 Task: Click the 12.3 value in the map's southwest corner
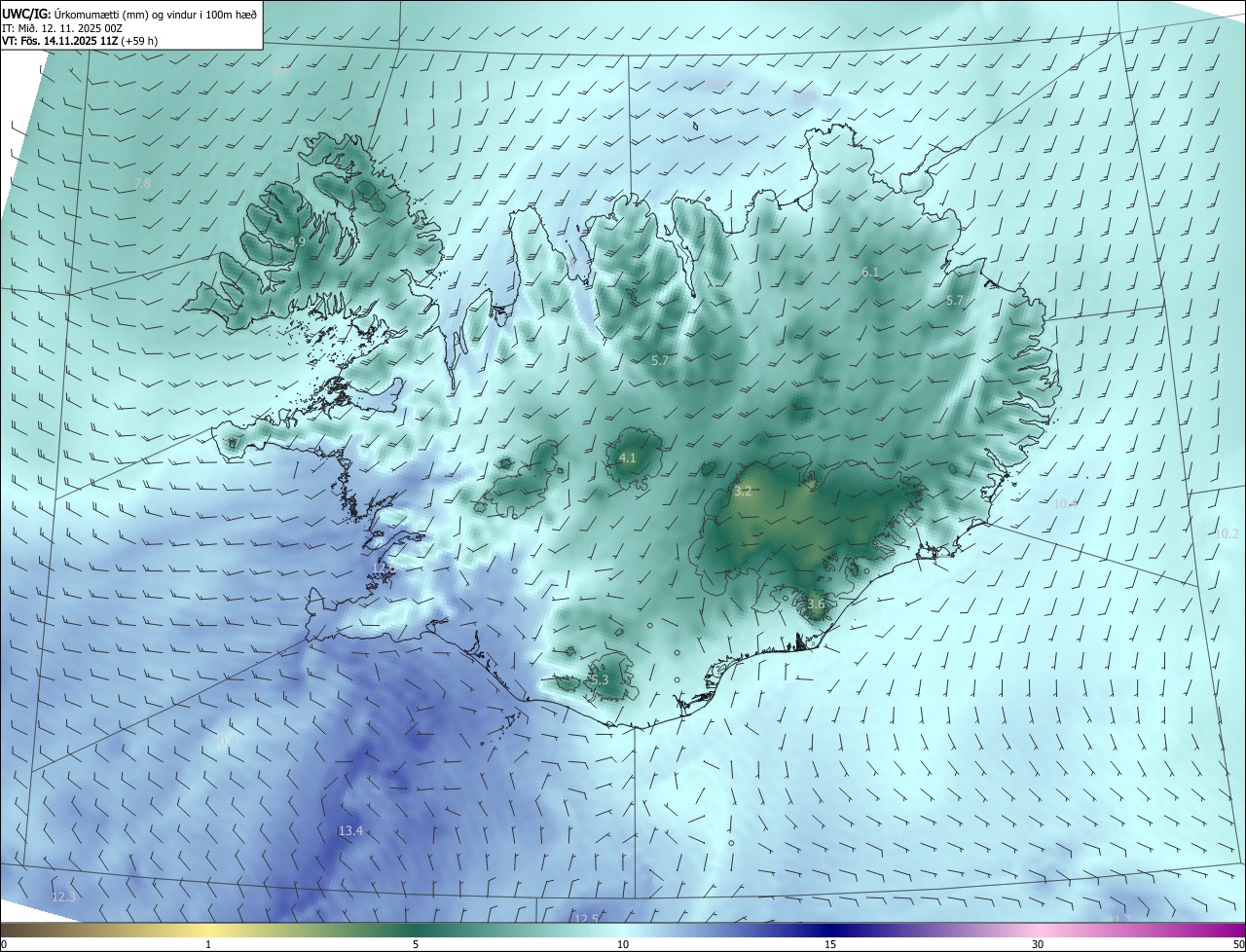[x=63, y=897]
